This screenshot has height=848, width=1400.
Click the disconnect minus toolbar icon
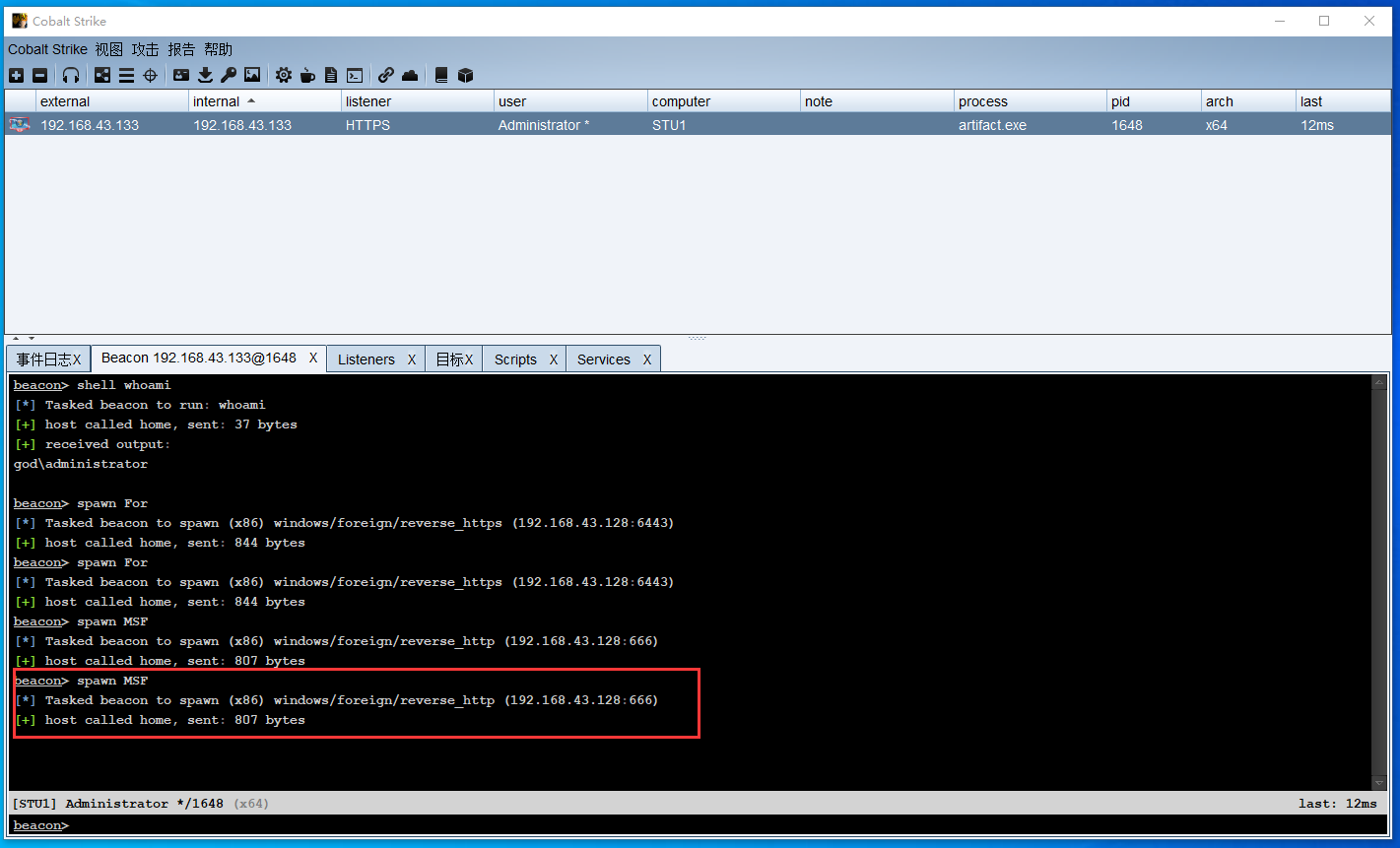pos(39,75)
